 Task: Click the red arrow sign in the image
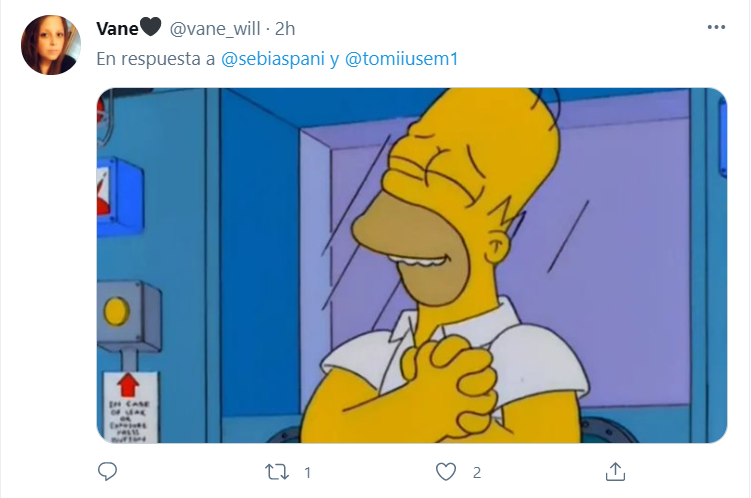point(128,385)
